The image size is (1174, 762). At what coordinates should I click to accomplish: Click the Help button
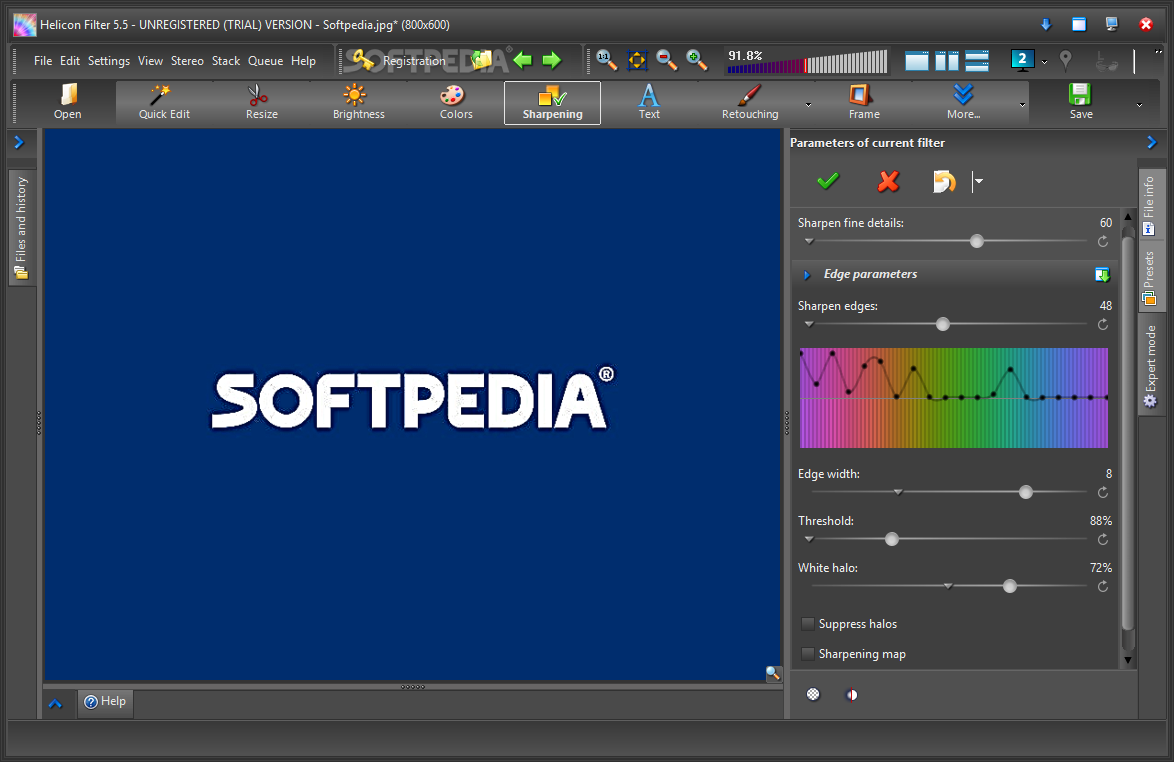(105, 702)
